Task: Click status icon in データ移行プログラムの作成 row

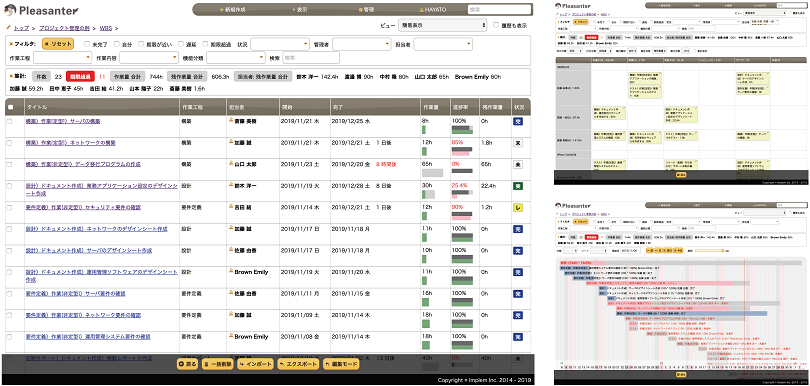Action: pos(517,165)
